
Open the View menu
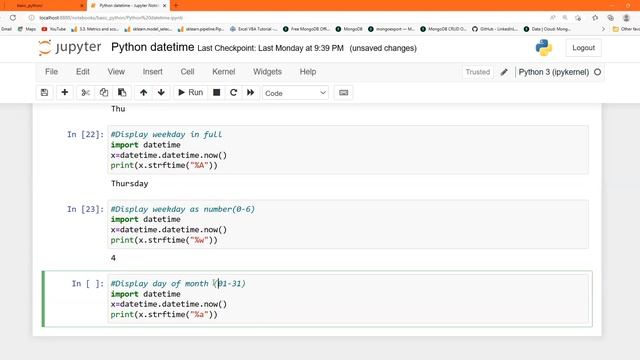point(116,72)
